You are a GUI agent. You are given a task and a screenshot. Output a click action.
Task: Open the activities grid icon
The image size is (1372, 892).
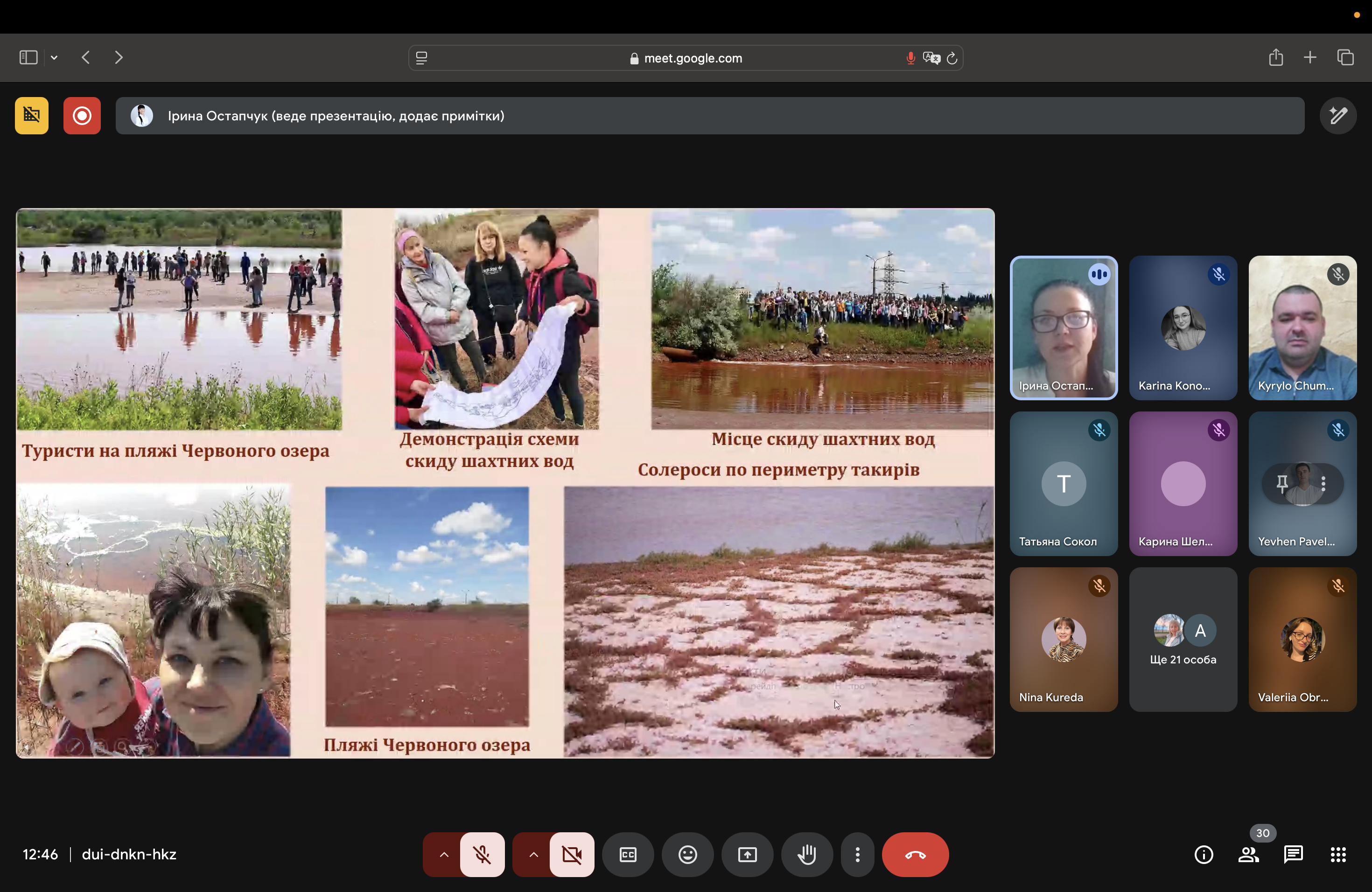coord(1338,855)
